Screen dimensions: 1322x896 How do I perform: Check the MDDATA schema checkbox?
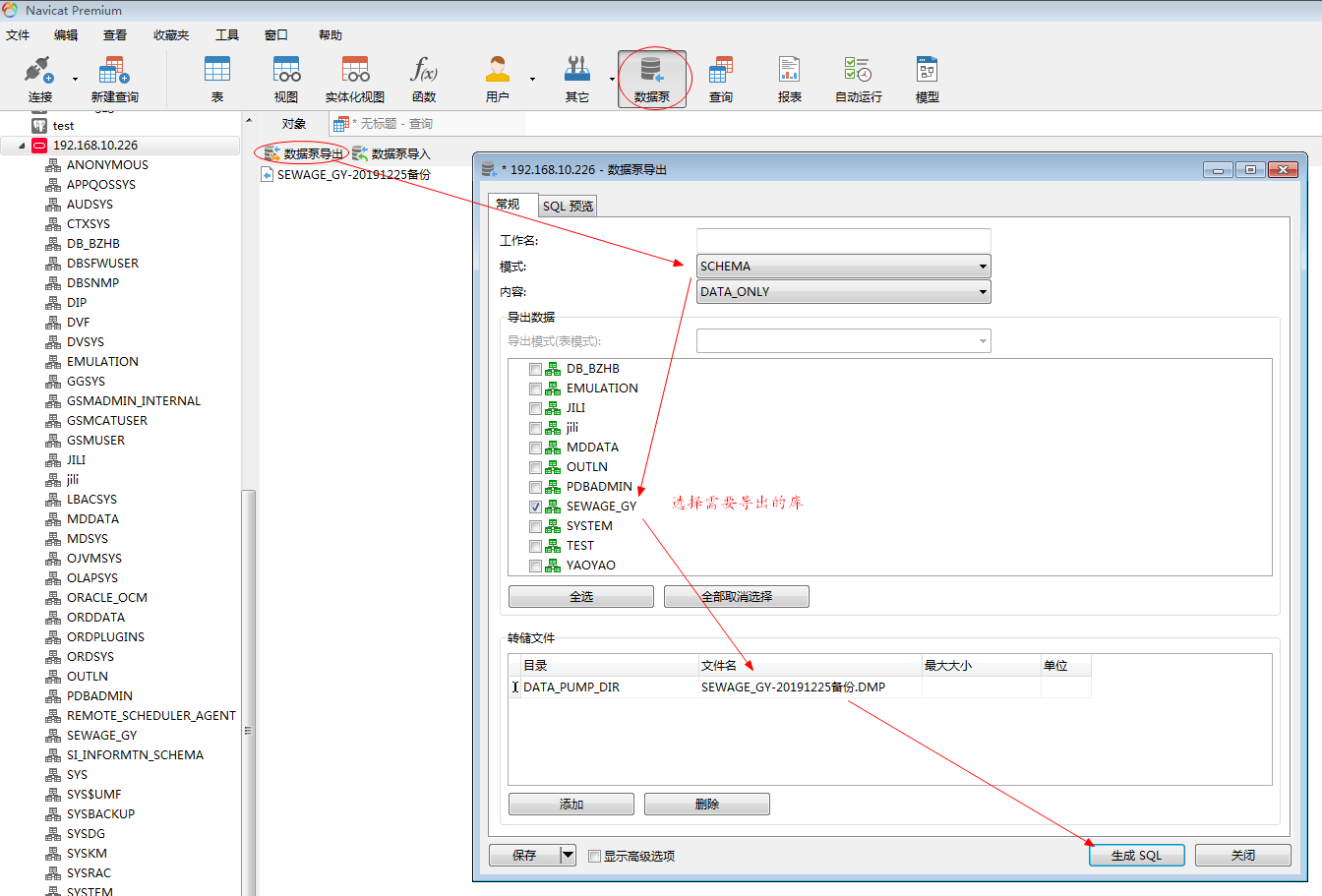(x=535, y=448)
